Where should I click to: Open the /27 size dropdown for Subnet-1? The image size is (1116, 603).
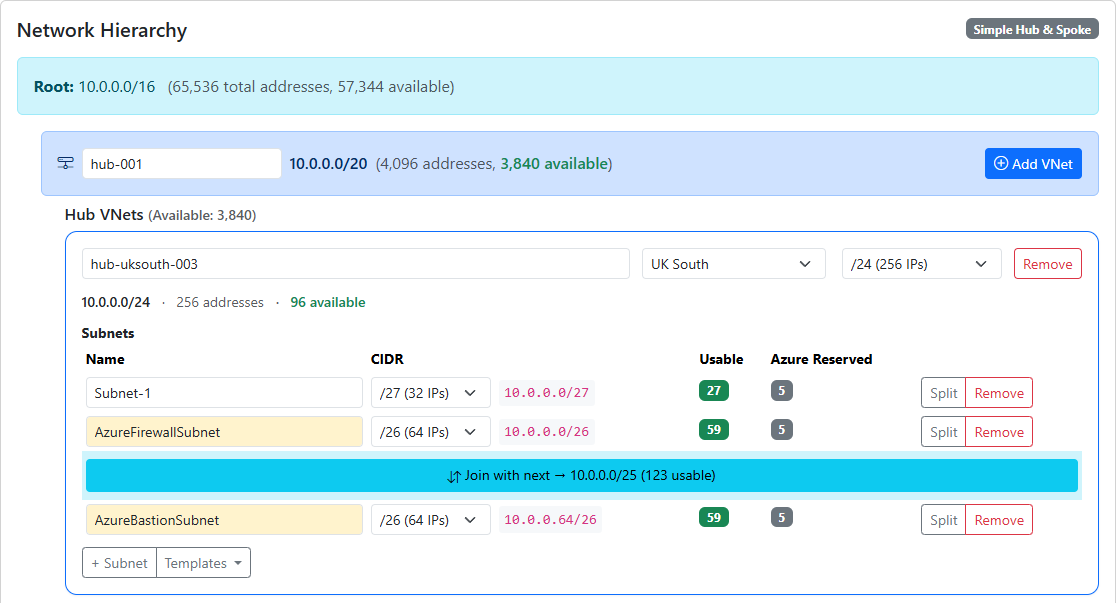pos(430,392)
